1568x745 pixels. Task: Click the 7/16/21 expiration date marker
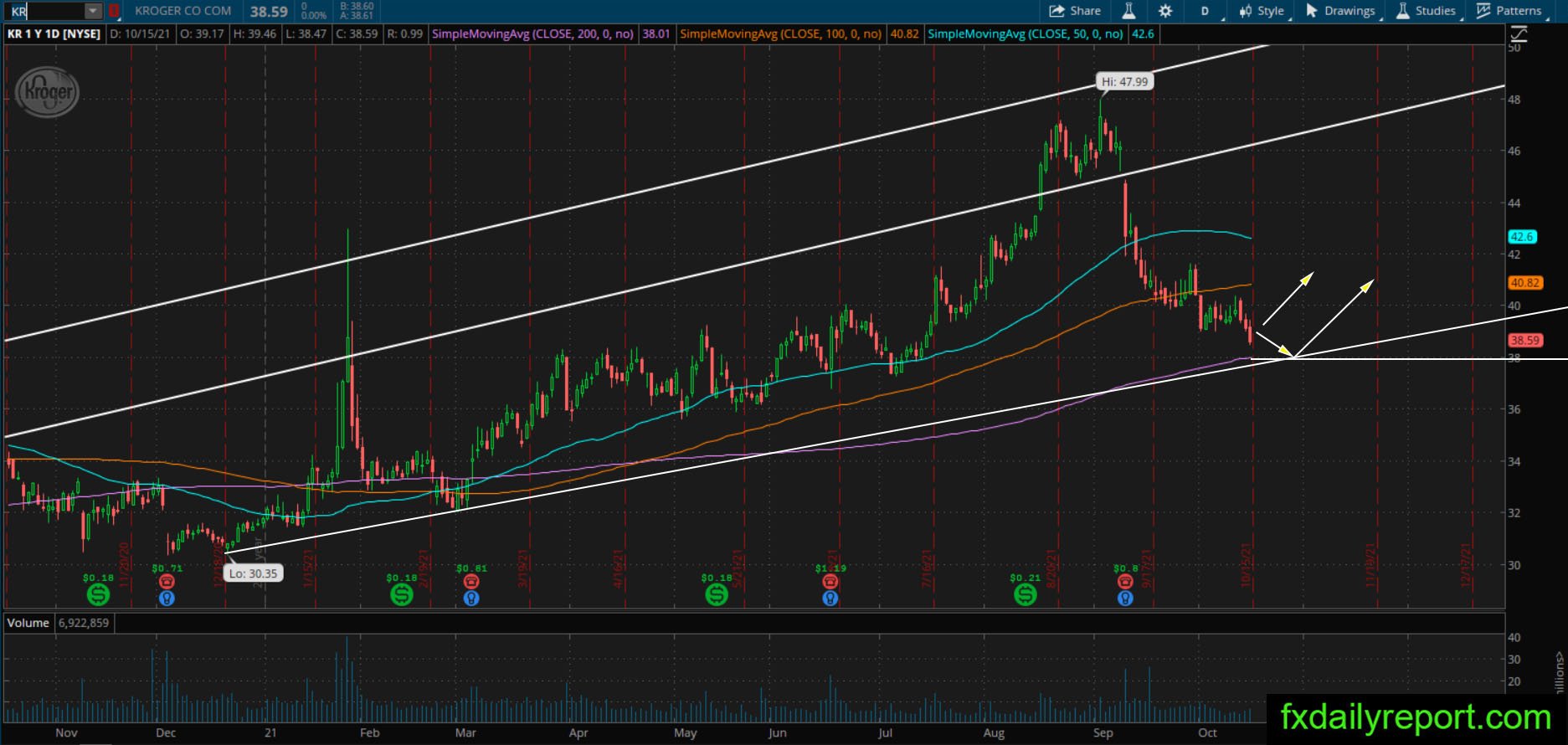point(926,569)
